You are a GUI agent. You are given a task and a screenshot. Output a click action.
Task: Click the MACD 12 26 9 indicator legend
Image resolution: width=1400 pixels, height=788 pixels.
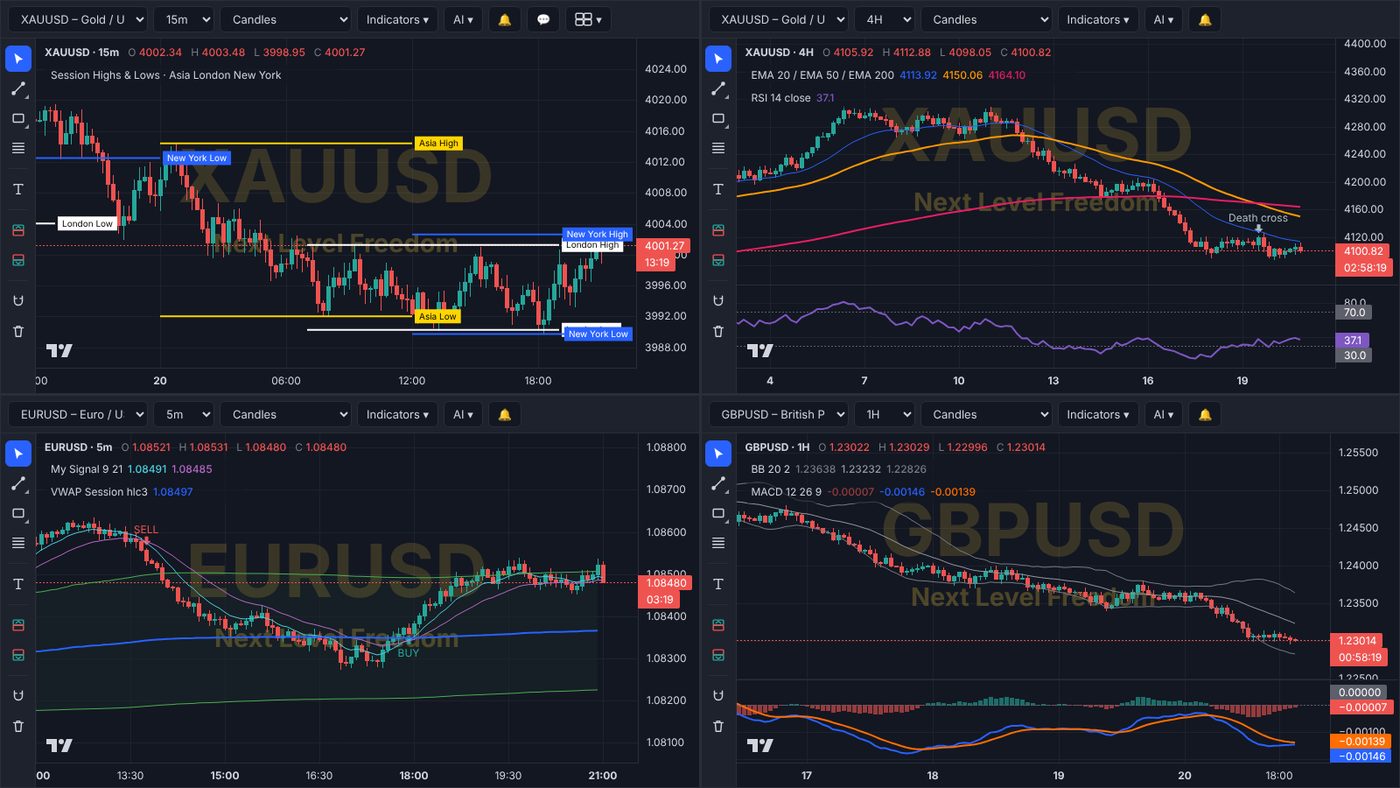pyautogui.click(x=863, y=492)
